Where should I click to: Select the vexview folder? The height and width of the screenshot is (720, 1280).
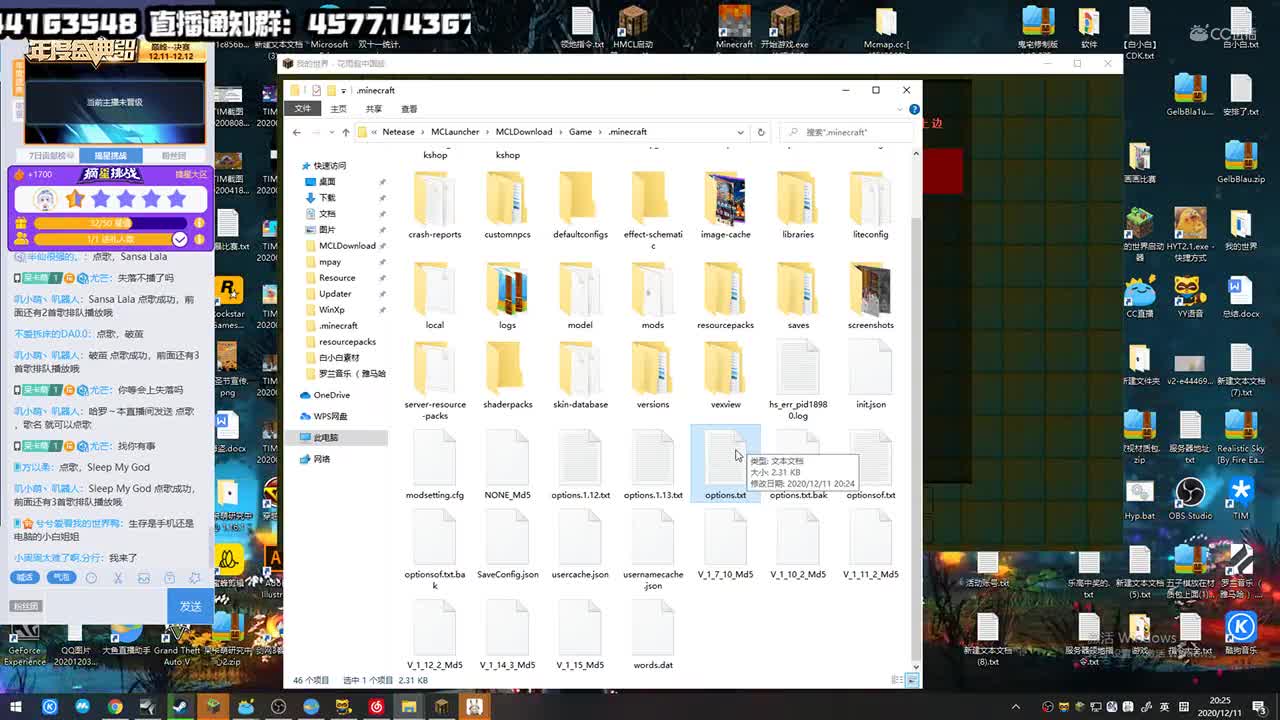tap(725, 376)
